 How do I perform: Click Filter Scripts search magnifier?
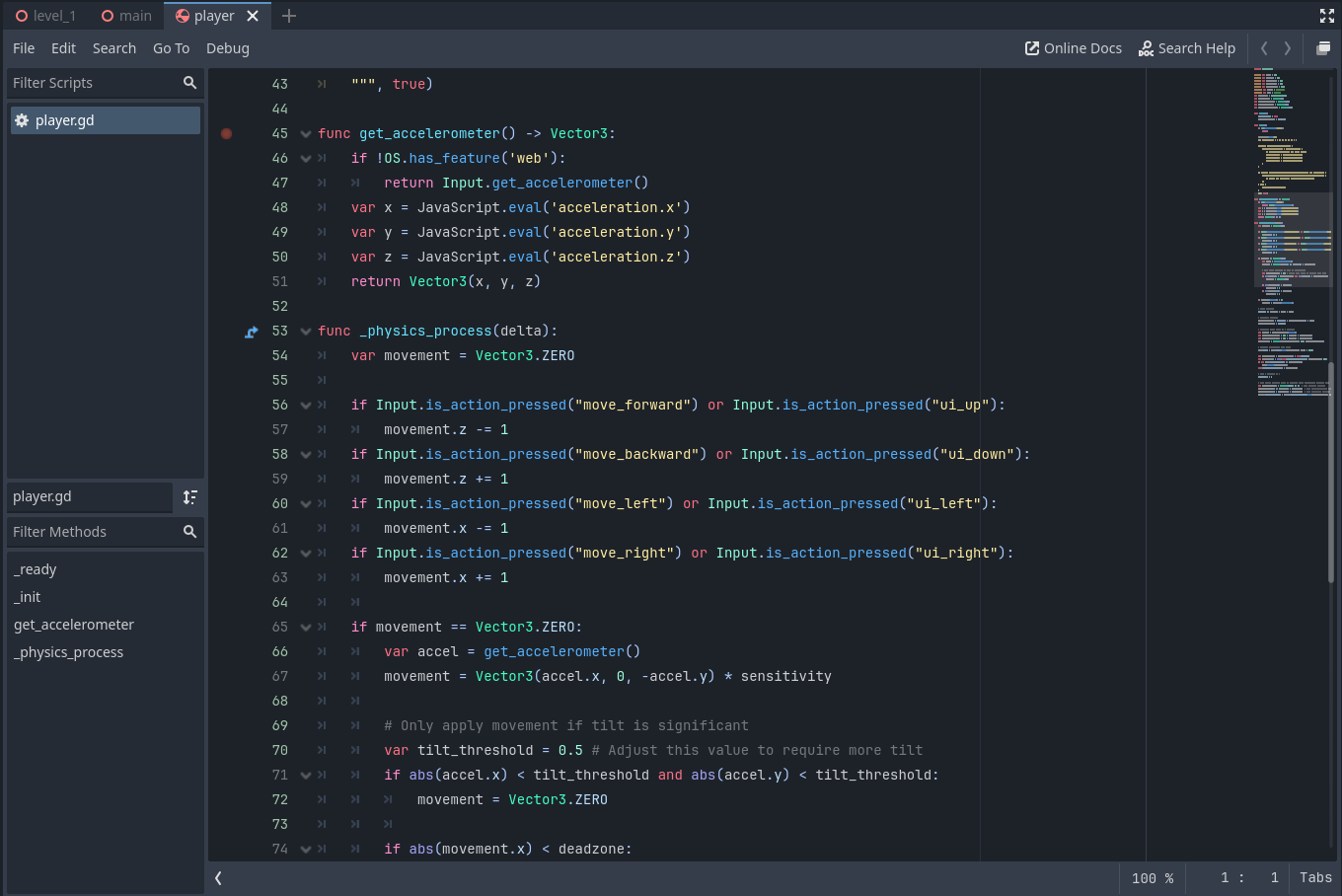click(189, 83)
